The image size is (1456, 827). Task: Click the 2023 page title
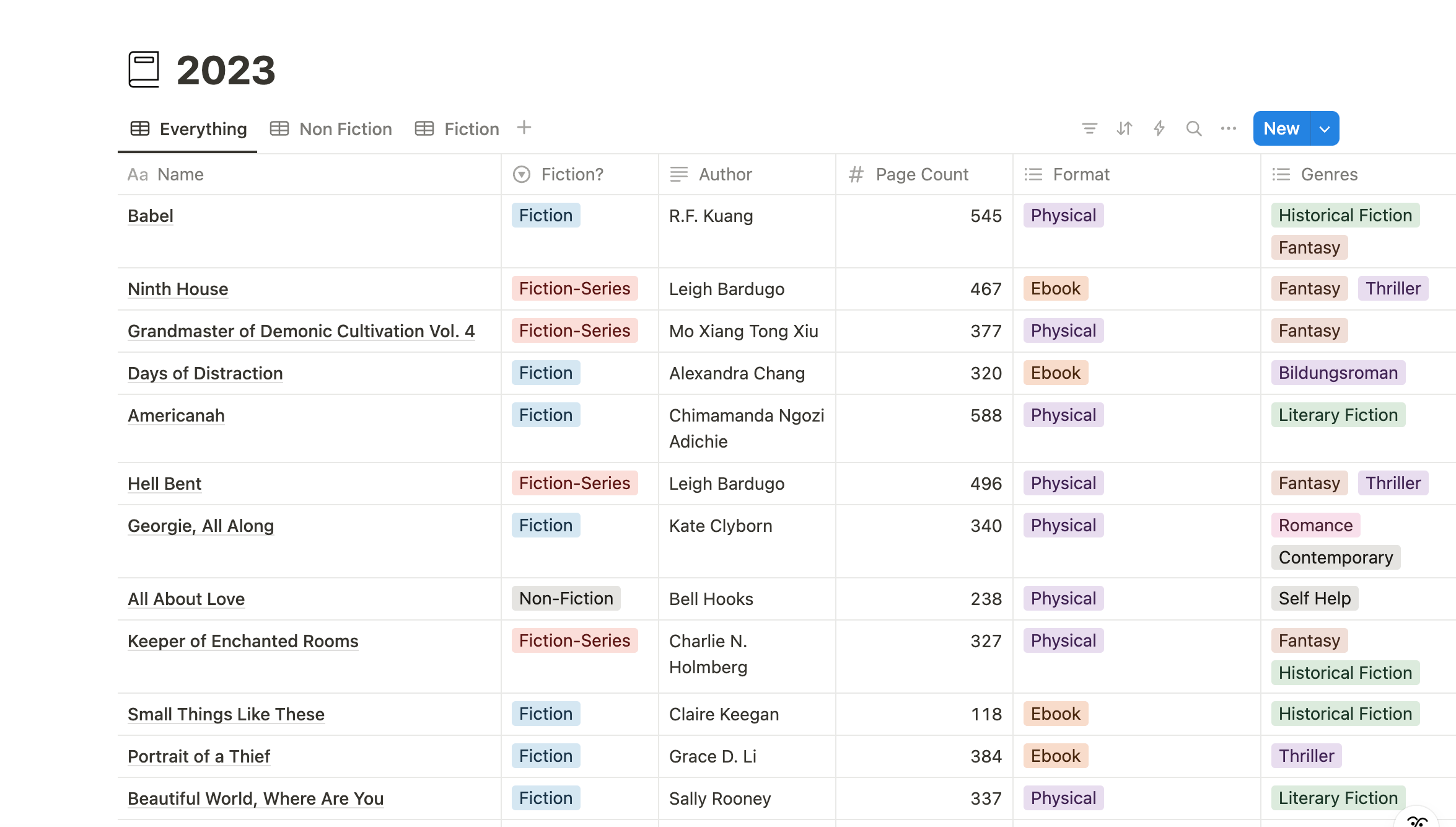(x=226, y=70)
